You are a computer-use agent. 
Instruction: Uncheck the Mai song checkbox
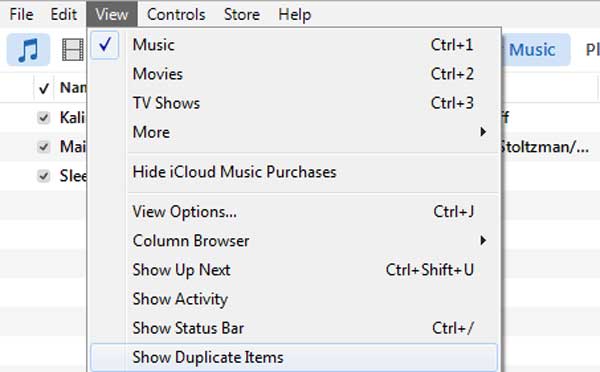(44, 147)
